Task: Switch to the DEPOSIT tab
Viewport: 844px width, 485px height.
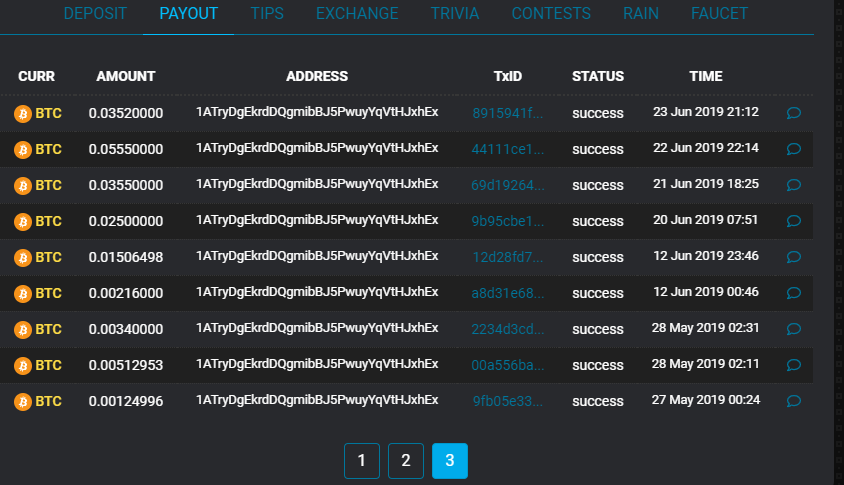Action: click(x=95, y=14)
